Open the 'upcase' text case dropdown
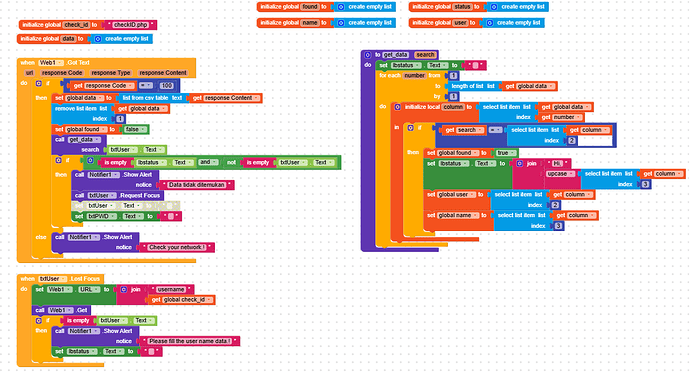690x372 pixels. click(x=561, y=174)
